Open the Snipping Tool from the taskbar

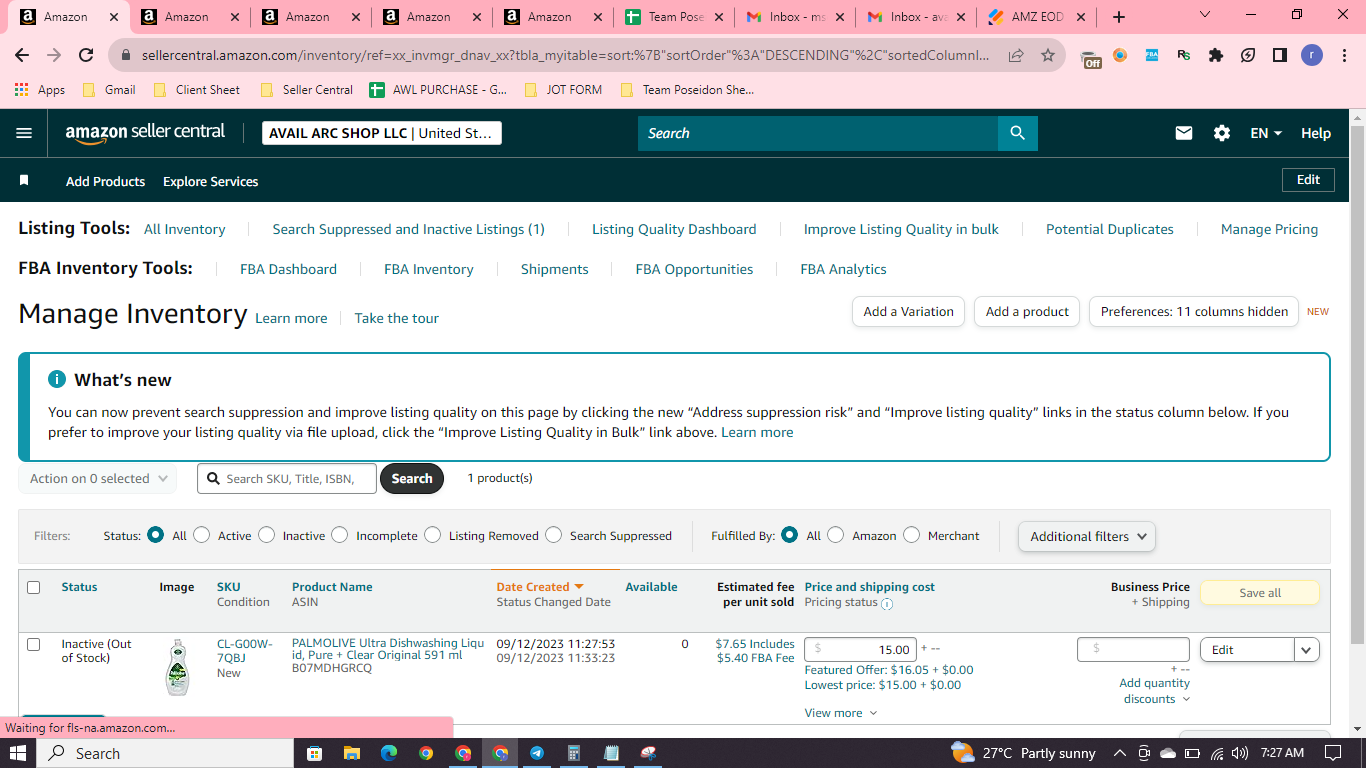tap(649, 753)
